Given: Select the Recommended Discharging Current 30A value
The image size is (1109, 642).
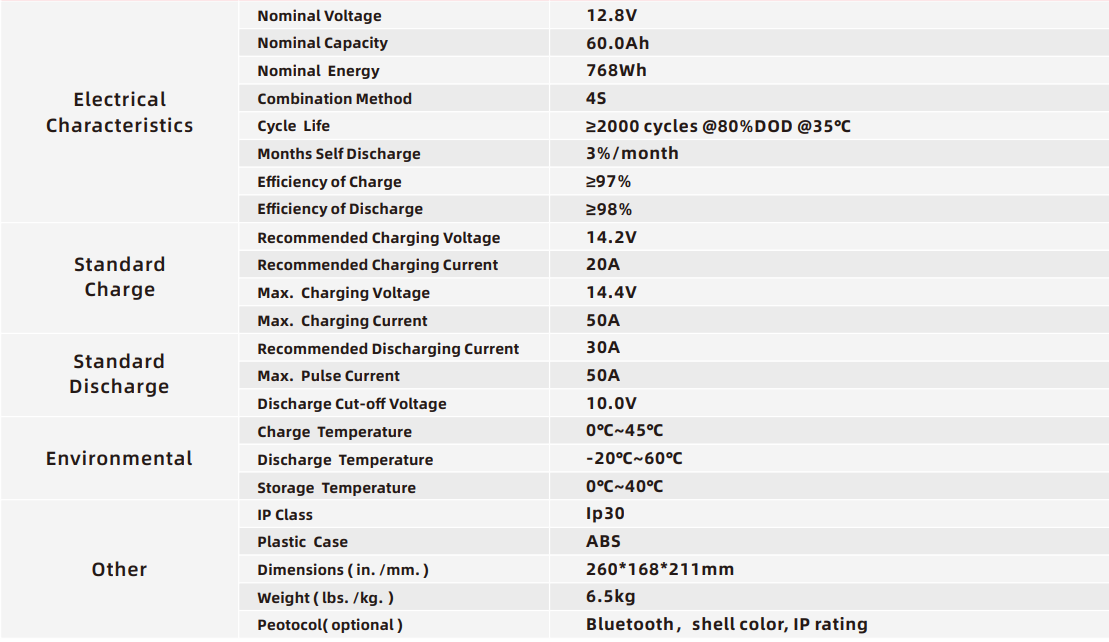Looking at the screenshot, I should point(603,347).
